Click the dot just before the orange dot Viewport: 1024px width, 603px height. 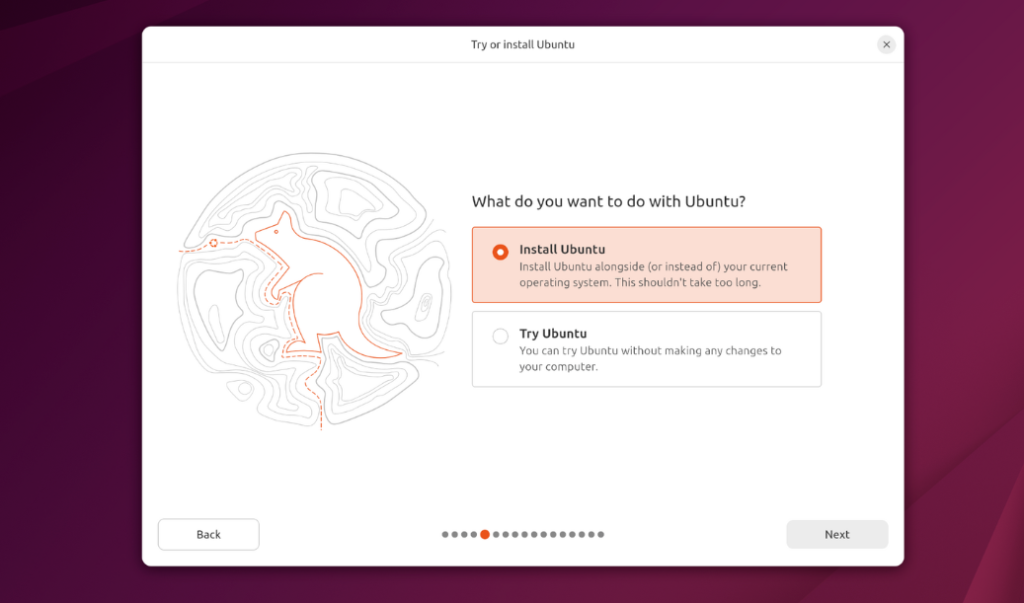click(475, 534)
